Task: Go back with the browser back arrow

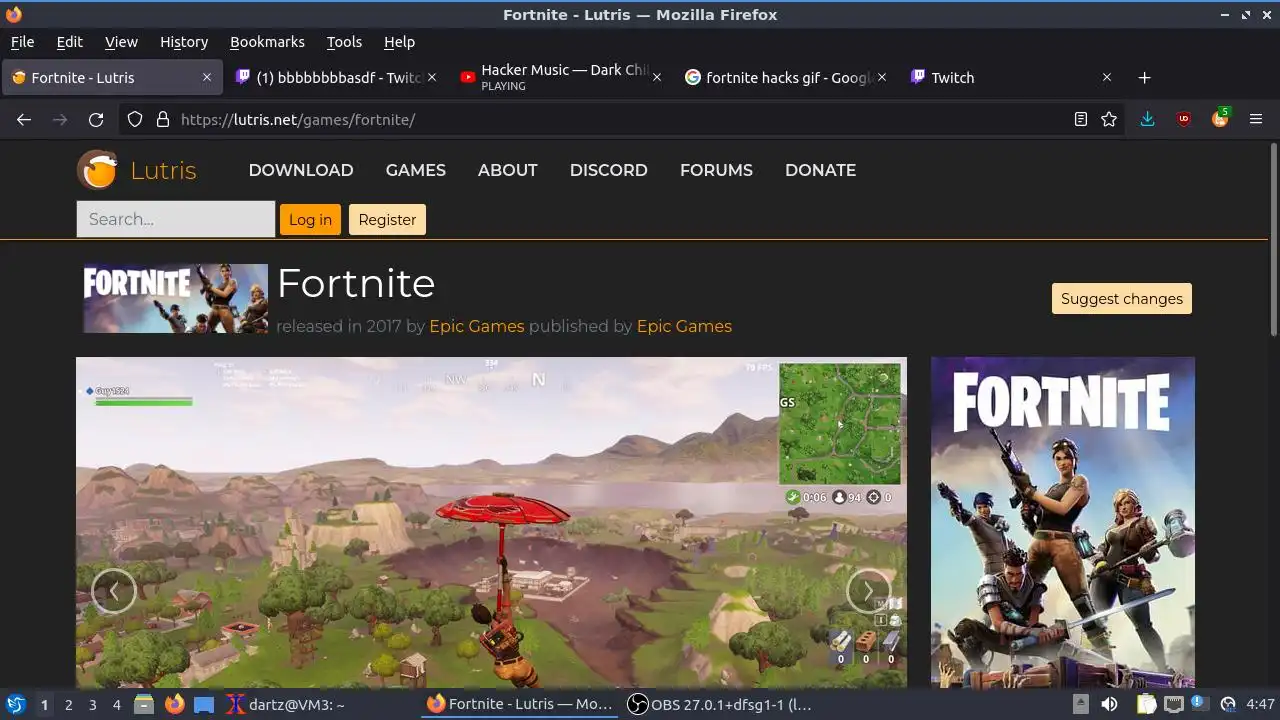Action: tap(24, 119)
